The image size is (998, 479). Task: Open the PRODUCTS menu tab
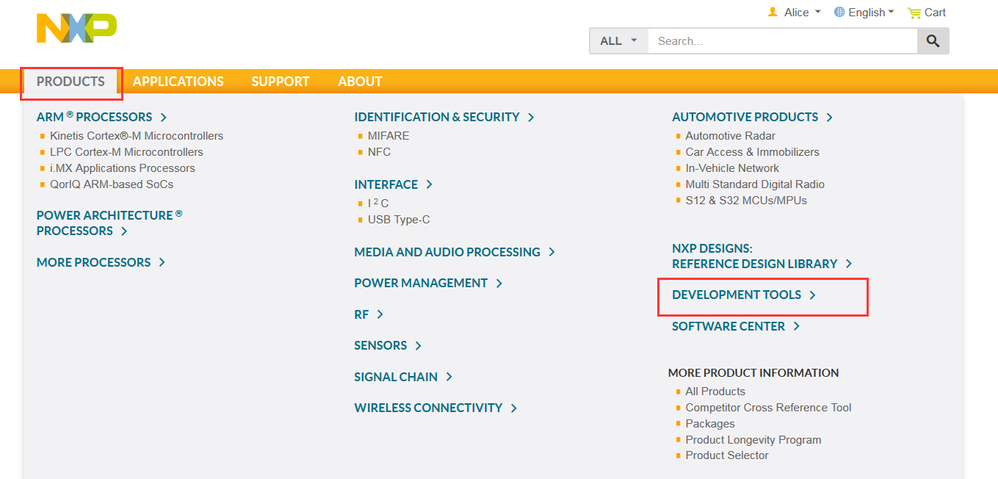pos(71,81)
